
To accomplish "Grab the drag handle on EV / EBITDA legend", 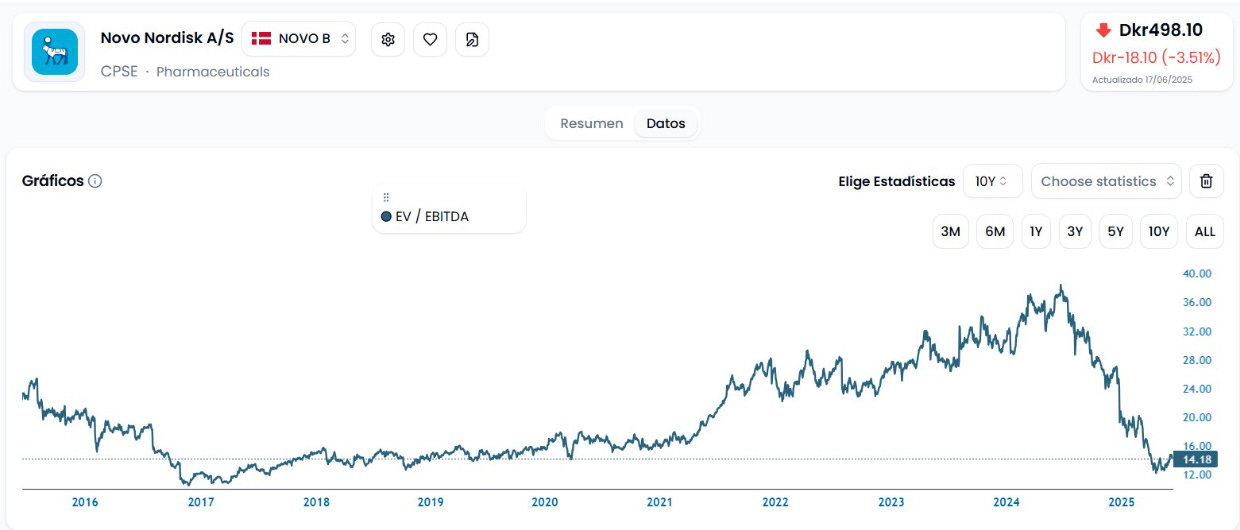I will click(386, 198).
